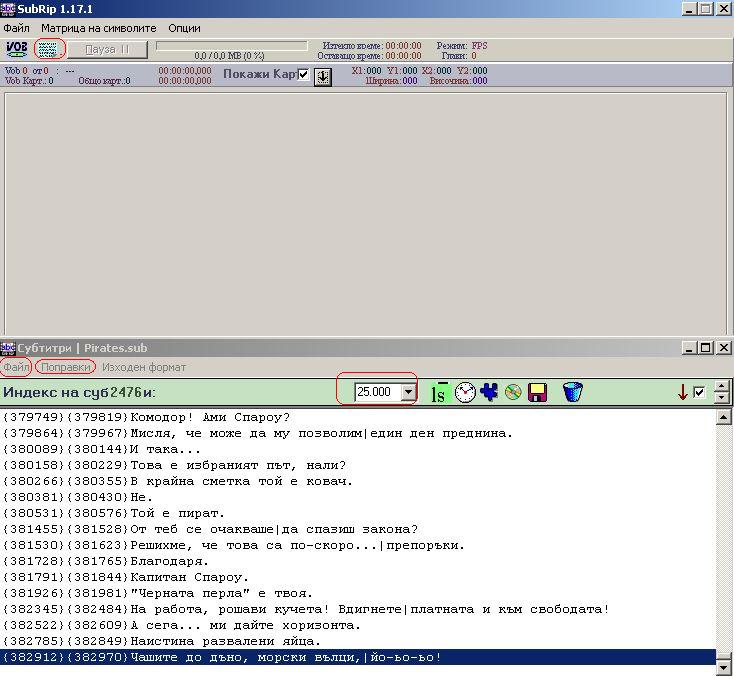Click the blue puzzle piece icon
This screenshot has width=734, height=676.
coord(489,392)
